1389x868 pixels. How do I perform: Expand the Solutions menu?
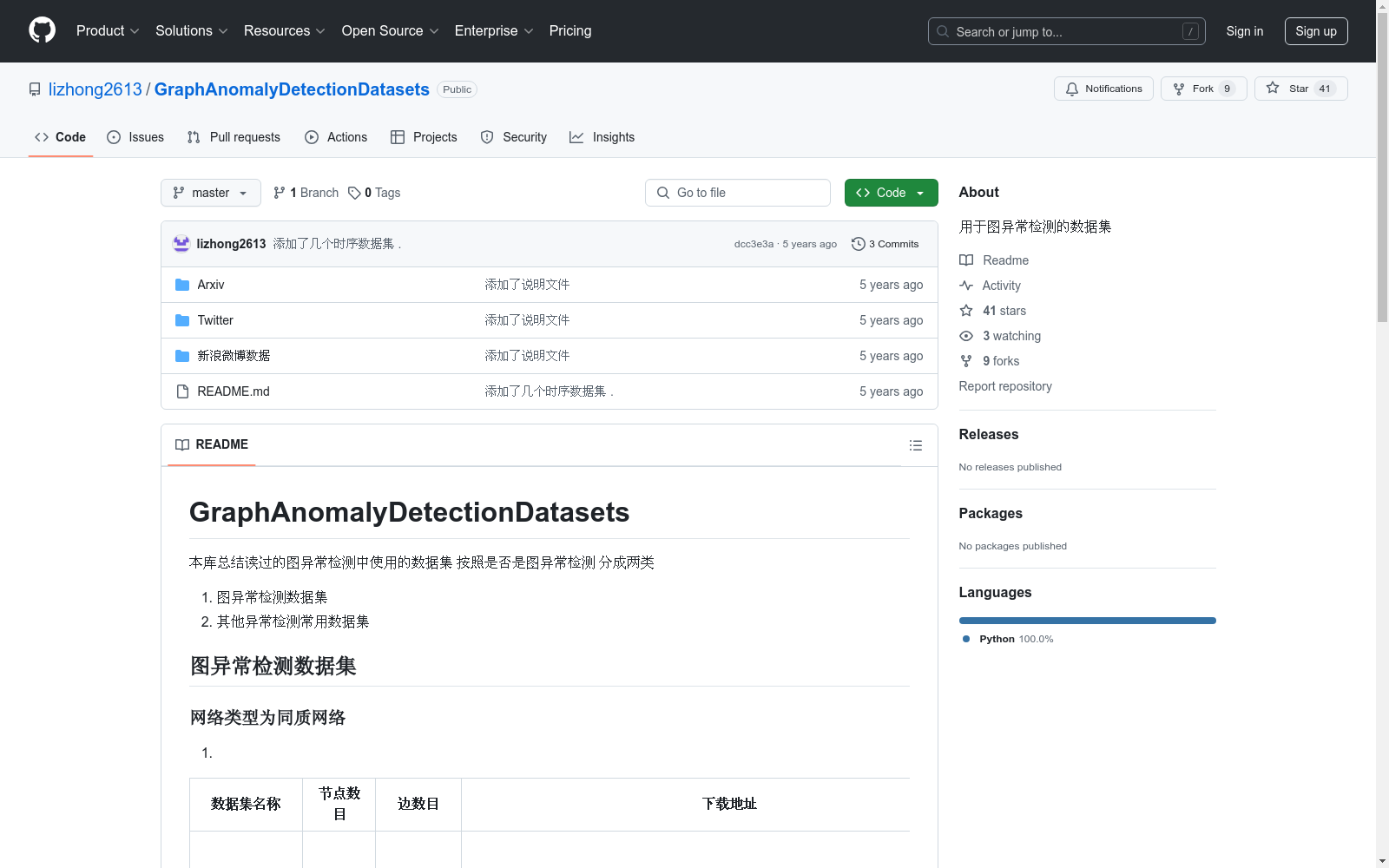192,30
